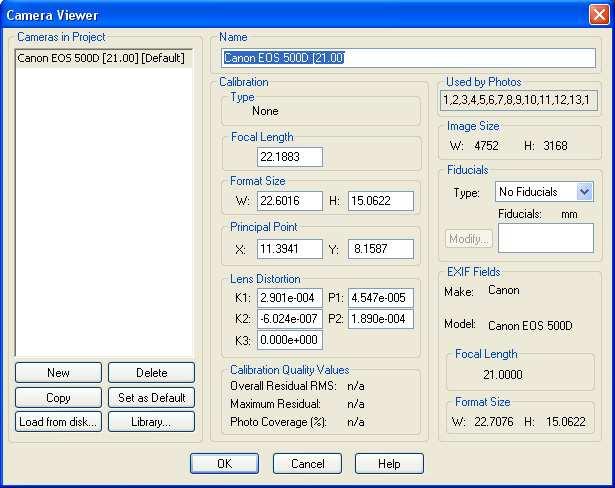This screenshot has height=488, width=615.
Task: Click the K2 lens distortion field
Action: 290,319
